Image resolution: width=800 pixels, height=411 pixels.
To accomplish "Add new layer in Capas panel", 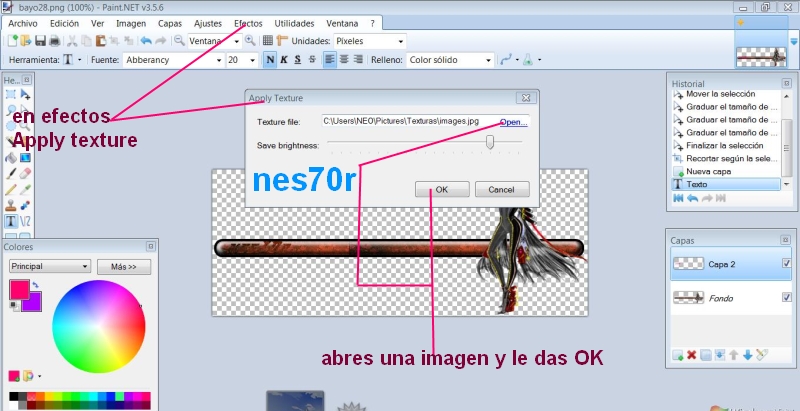I will tap(678, 355).
